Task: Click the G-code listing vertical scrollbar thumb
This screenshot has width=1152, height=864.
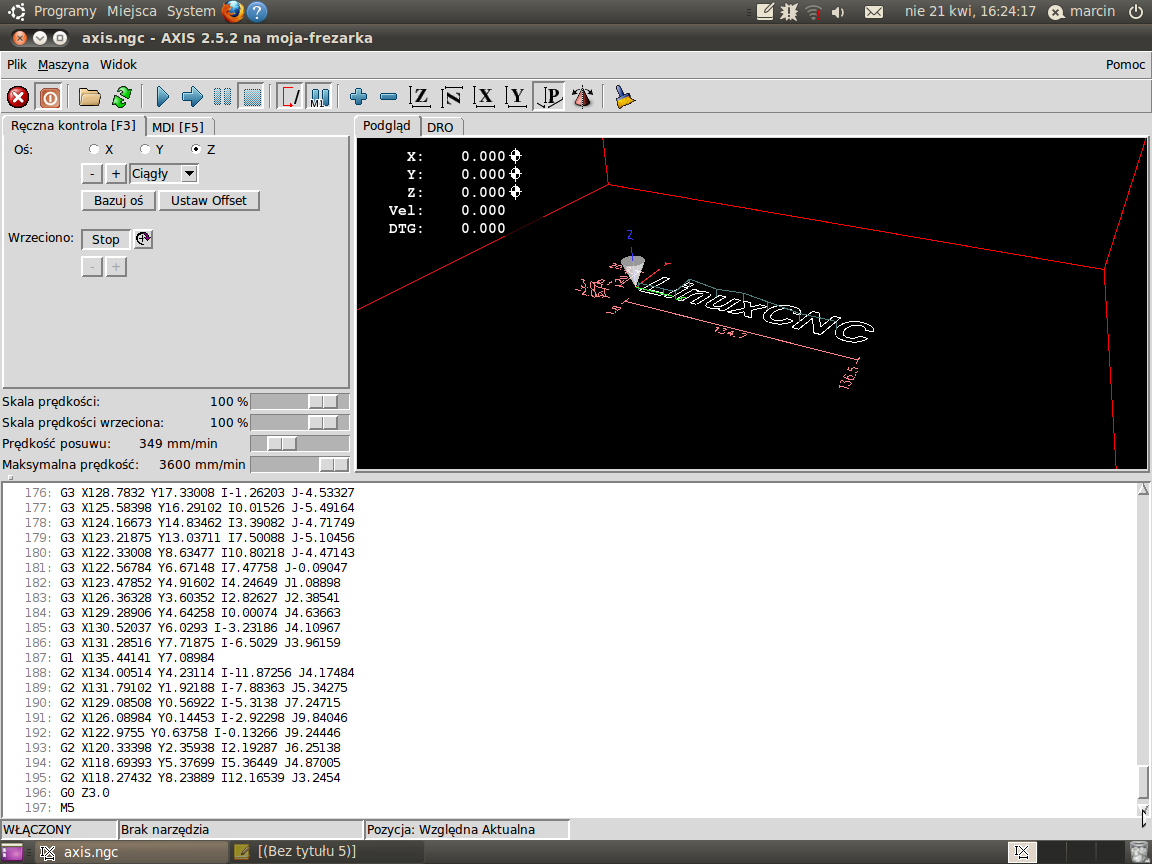Action: [x=1143, y=782]
